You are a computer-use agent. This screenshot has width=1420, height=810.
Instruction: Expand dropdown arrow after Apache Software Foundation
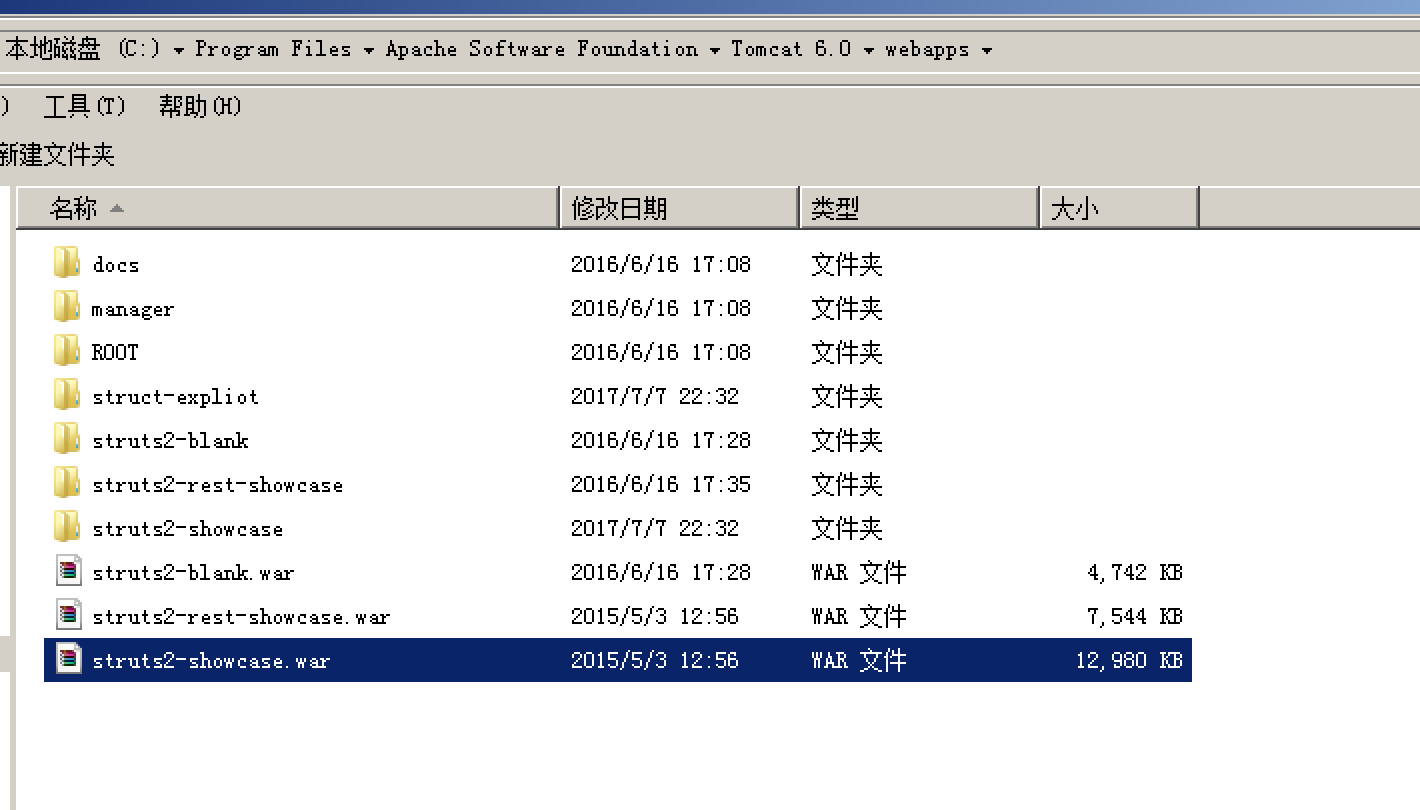point(715,50)
